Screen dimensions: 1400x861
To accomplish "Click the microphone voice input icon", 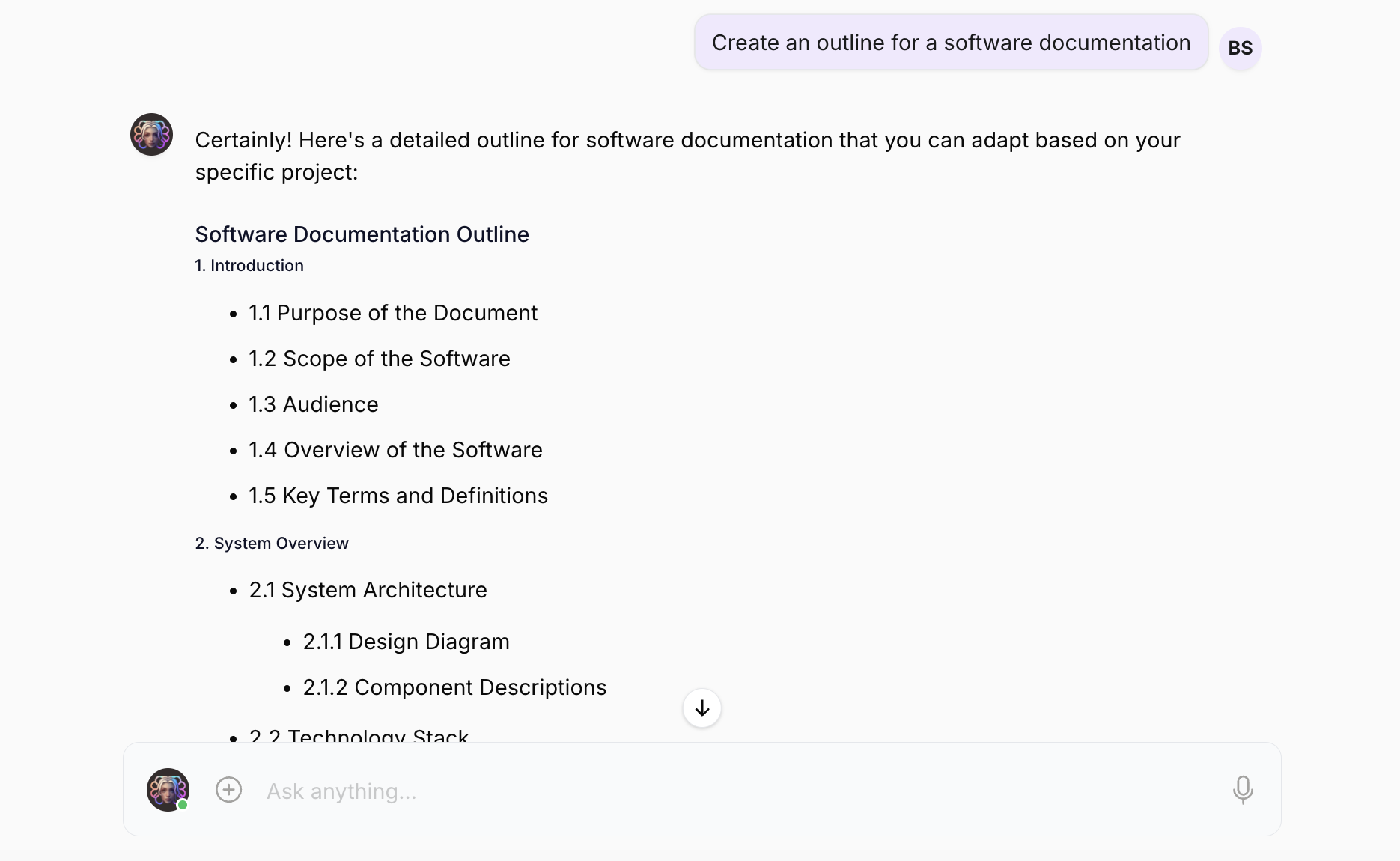I will pyautogui.click(x=1242, y=790).
